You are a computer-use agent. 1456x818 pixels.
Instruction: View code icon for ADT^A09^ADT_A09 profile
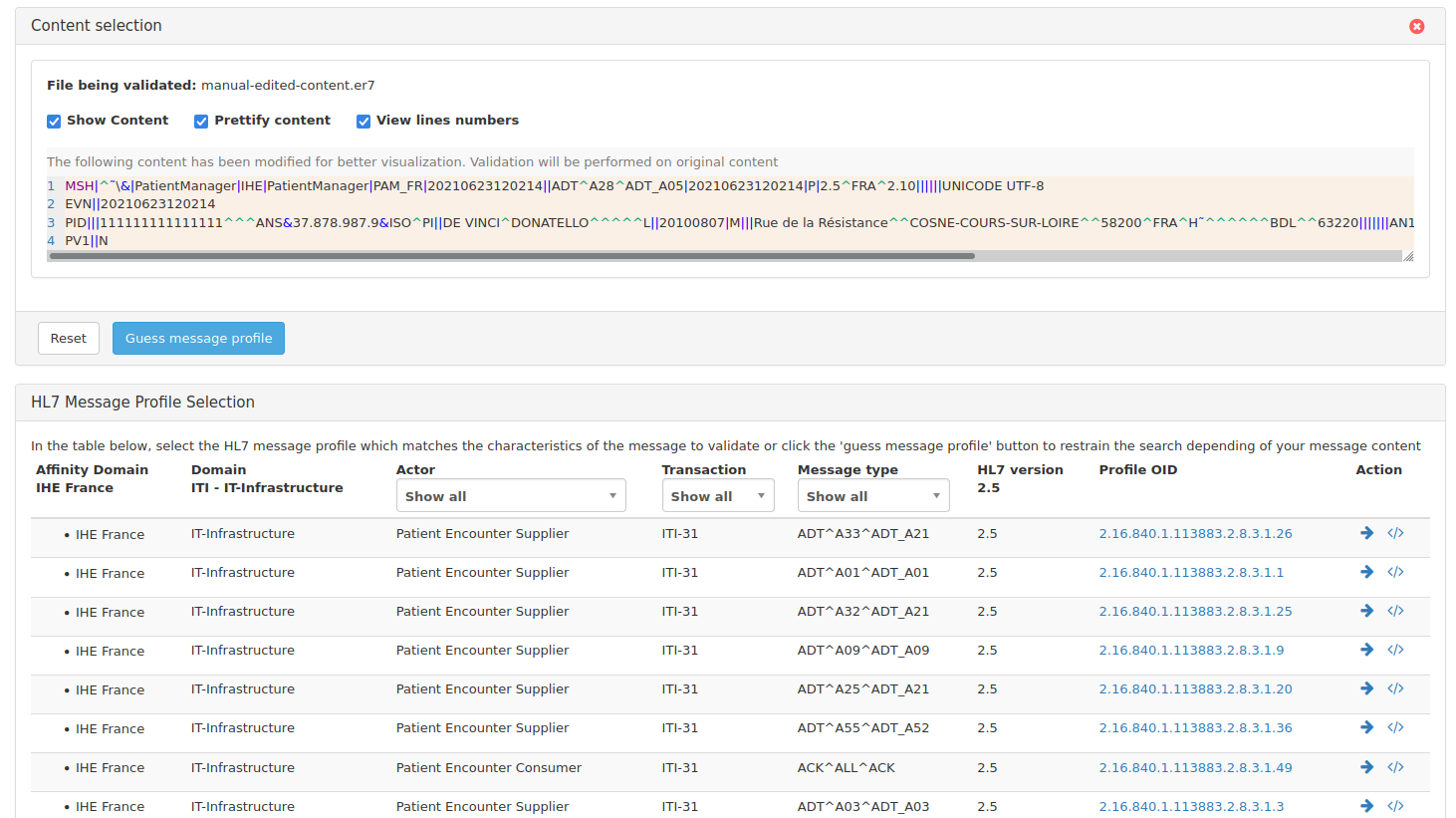pyautogui.click(x=1395, y=651)
